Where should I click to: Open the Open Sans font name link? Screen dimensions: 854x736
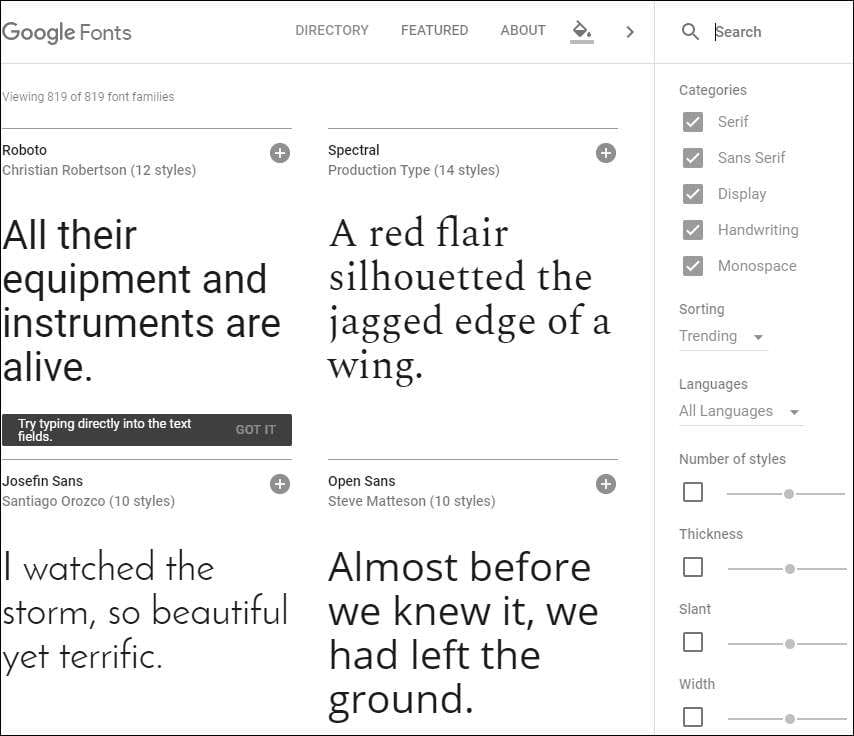click(362, 481)
